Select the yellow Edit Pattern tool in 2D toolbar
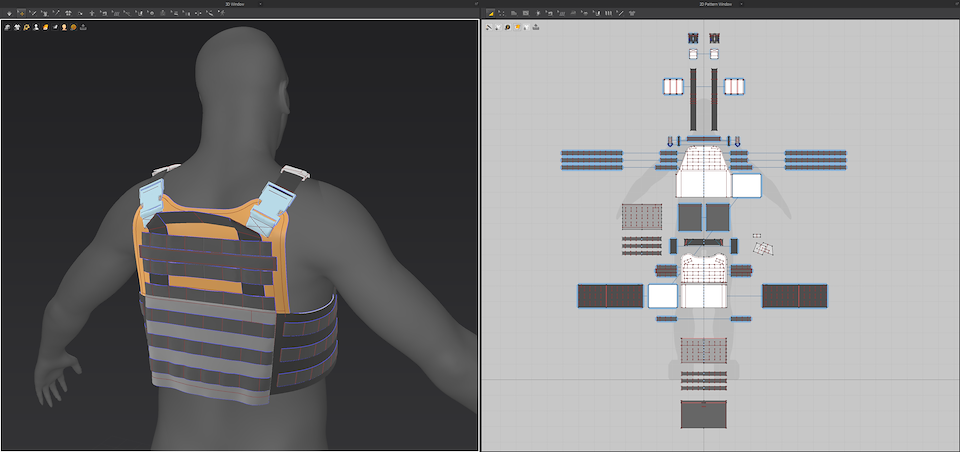Viewport: 960px width, 452px height. click(491, 13)
